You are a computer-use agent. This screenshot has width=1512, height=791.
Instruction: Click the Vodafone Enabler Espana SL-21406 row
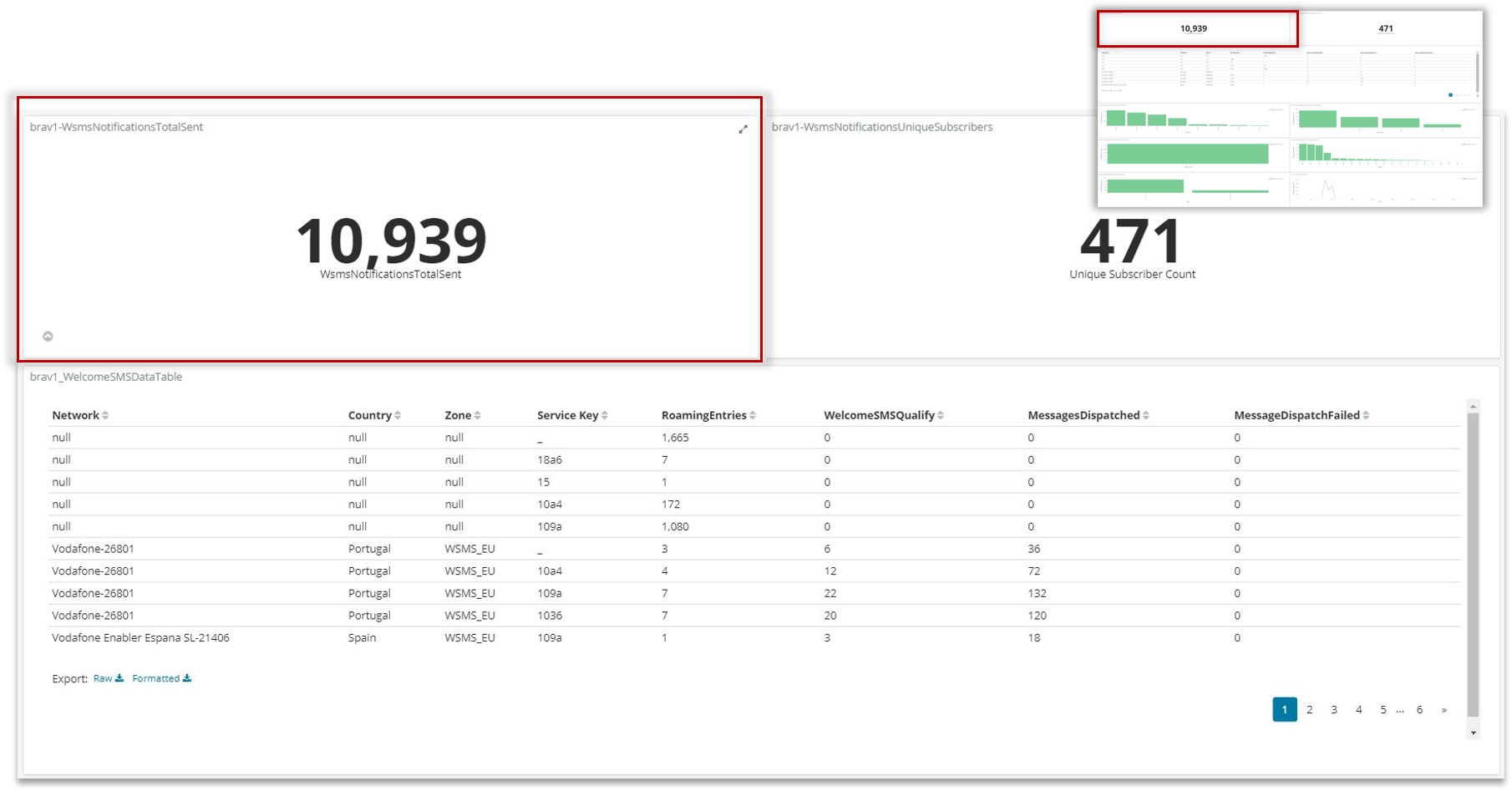754,637
